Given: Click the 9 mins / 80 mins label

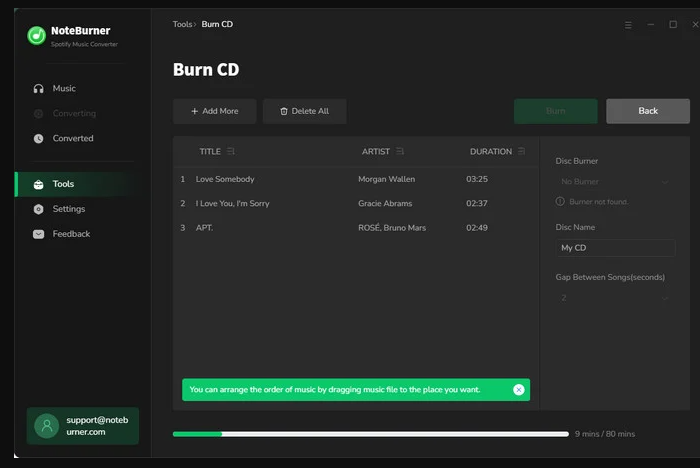Looking at the screenshot, I should 605,434.
